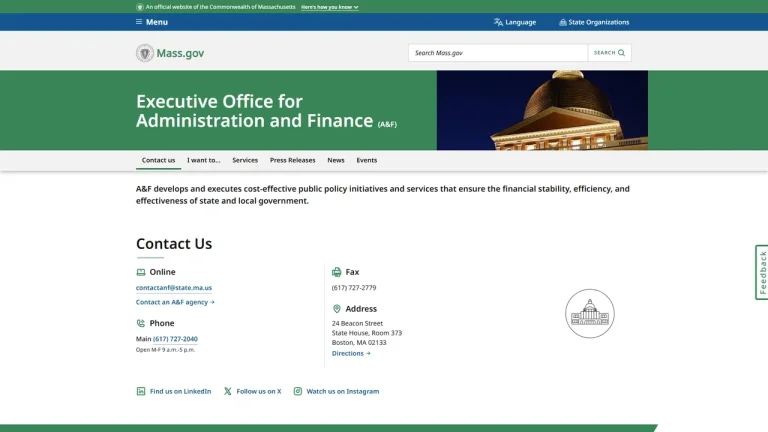
Task: Open Watch us on Instagram link
Action: click(343, 391)
